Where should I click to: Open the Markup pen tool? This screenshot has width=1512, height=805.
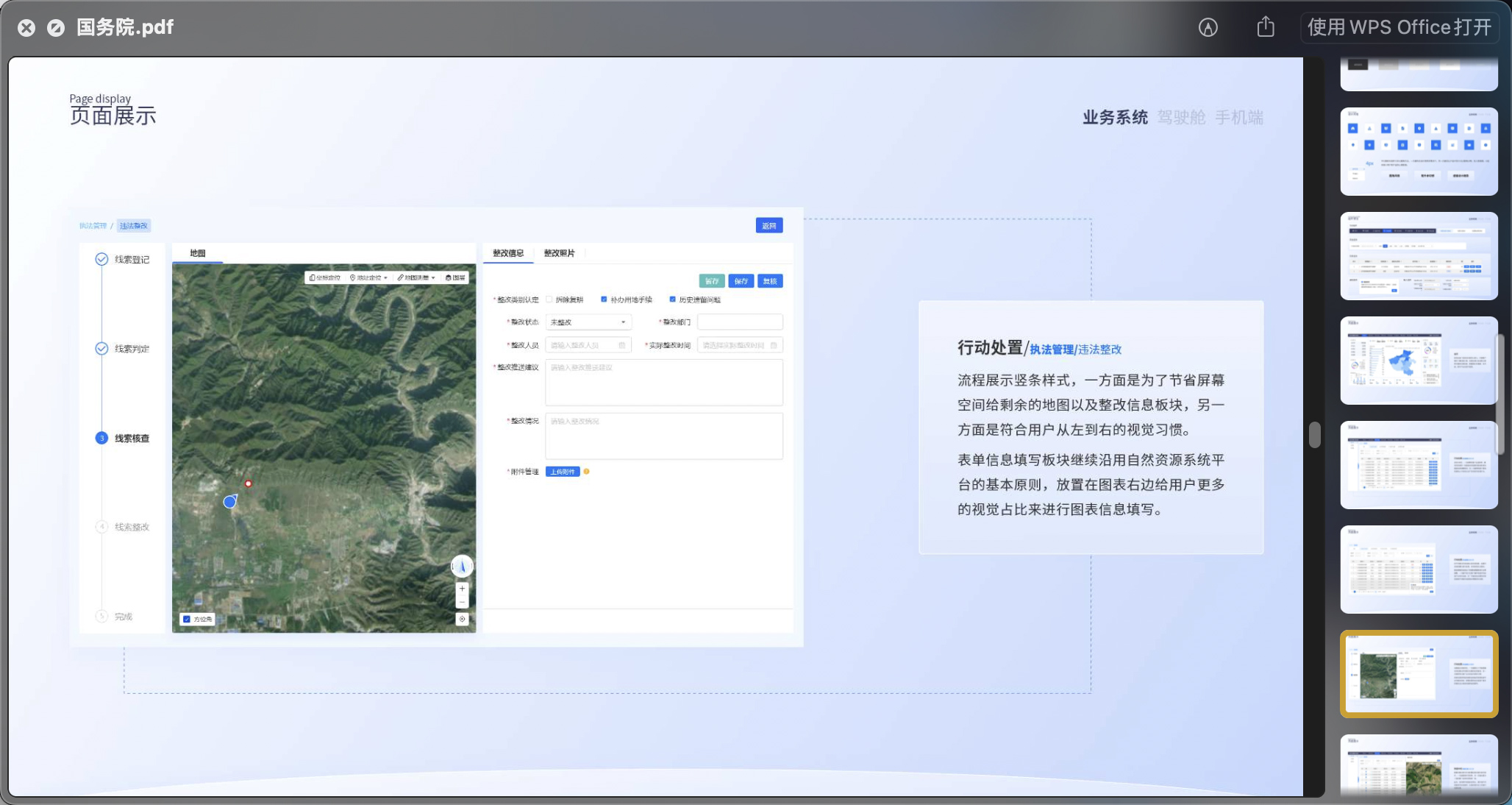click(1208, 27)
